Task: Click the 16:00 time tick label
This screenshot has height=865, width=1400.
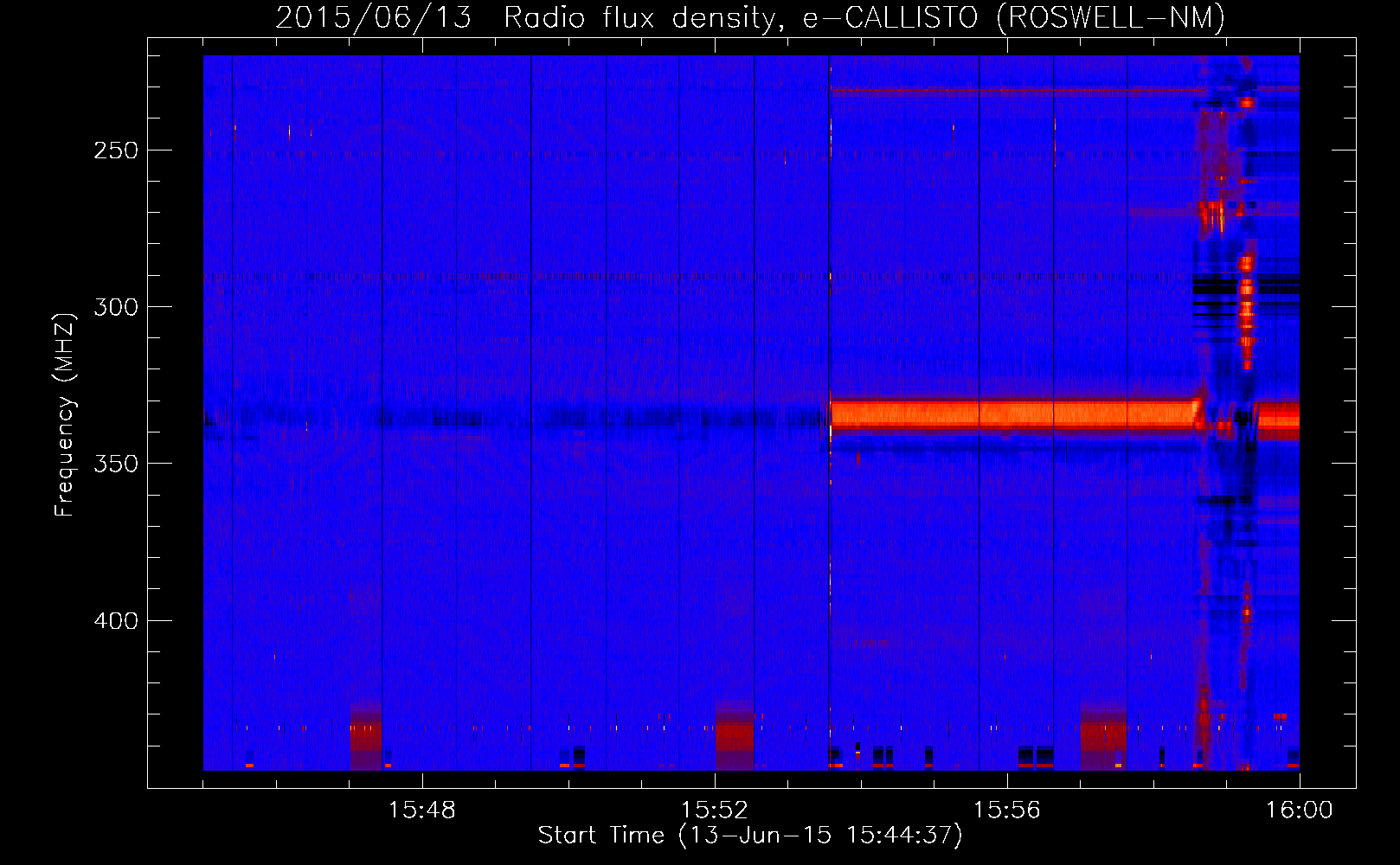Action: pos(1300,811)
